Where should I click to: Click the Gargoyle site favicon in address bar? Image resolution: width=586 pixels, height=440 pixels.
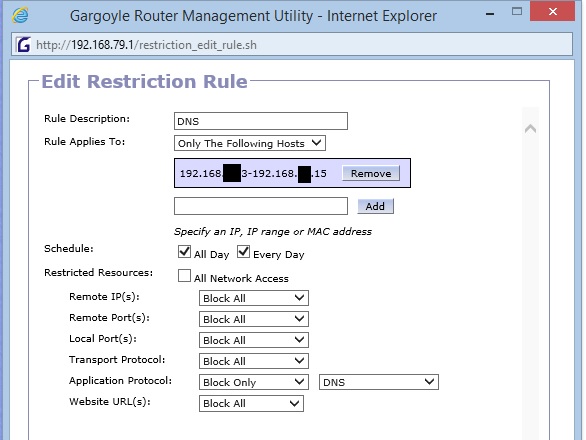coord(23,45)
